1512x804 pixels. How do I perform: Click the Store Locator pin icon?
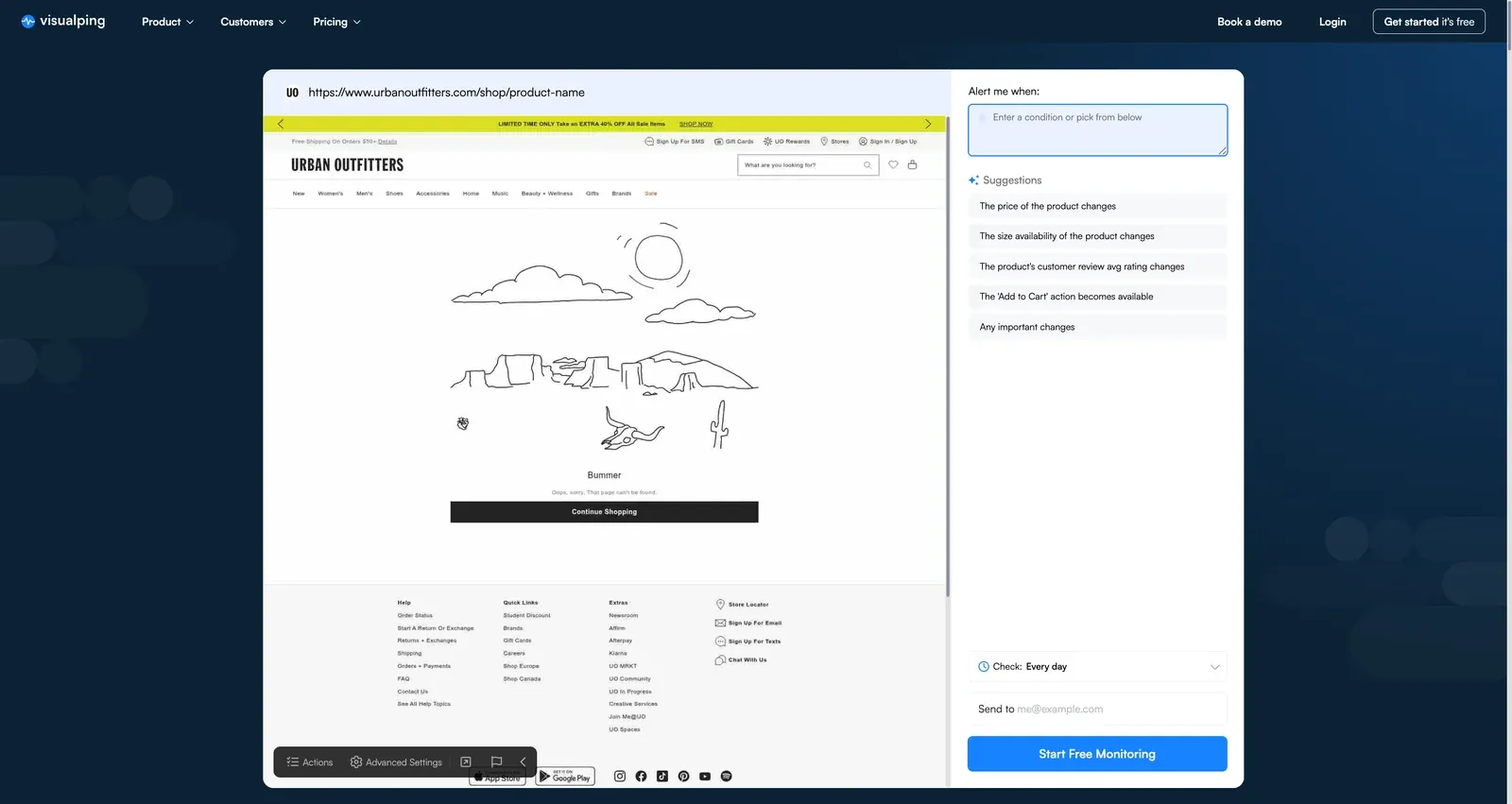click(x=720, y=605)
